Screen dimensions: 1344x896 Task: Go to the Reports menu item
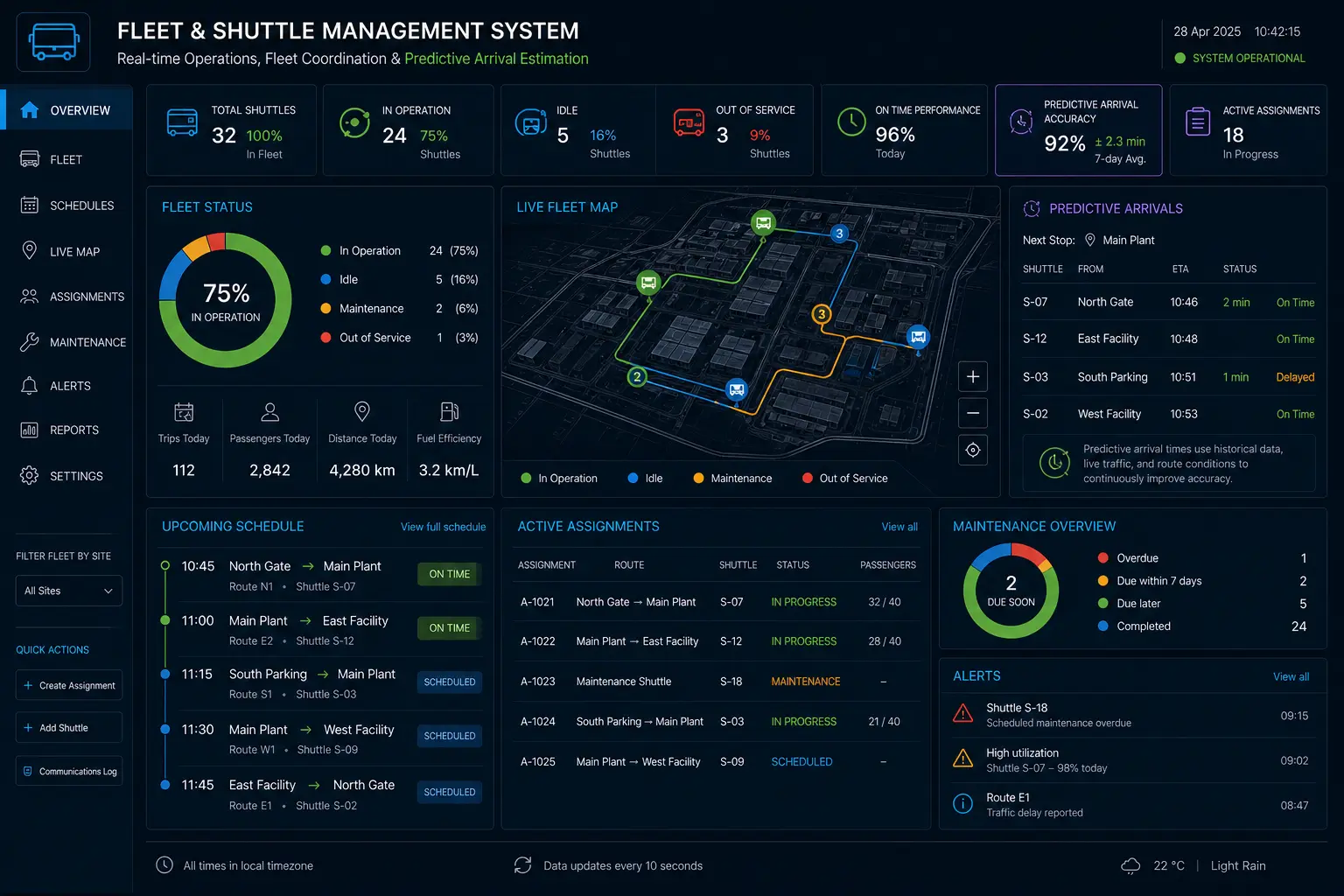66,430
